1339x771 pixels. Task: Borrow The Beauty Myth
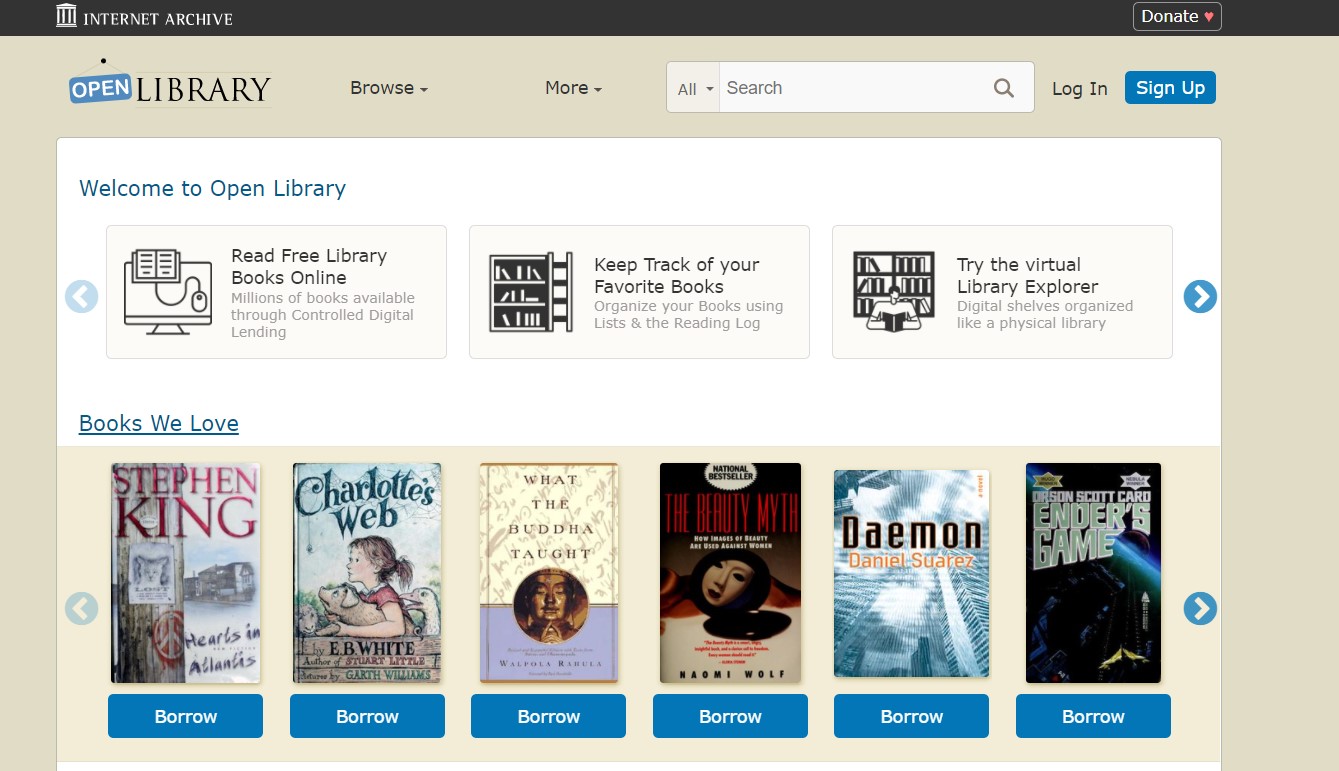pyautogui.click(x=730, y=716)
